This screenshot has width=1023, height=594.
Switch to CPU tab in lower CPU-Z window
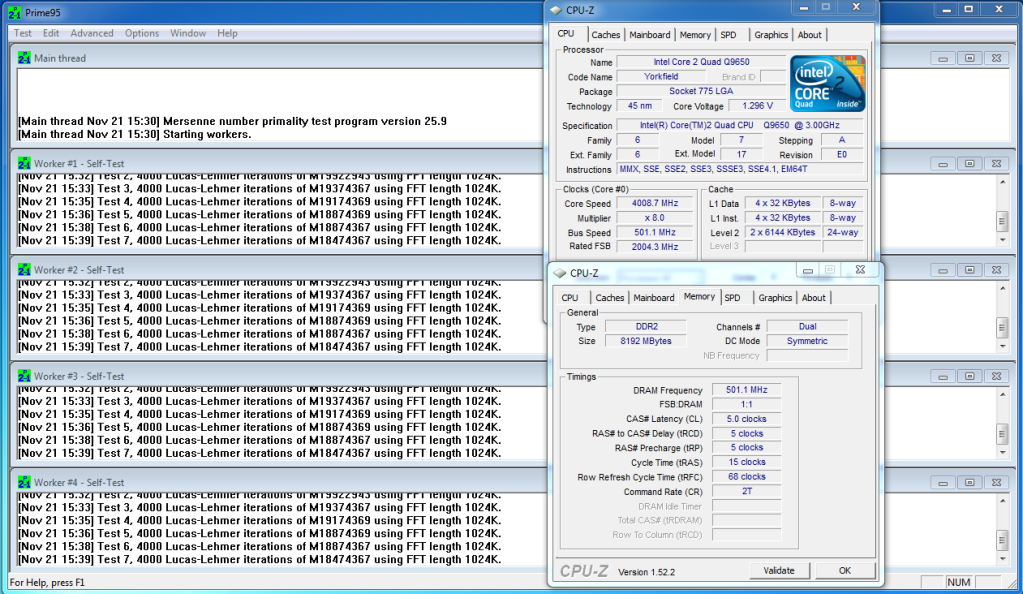570,298
